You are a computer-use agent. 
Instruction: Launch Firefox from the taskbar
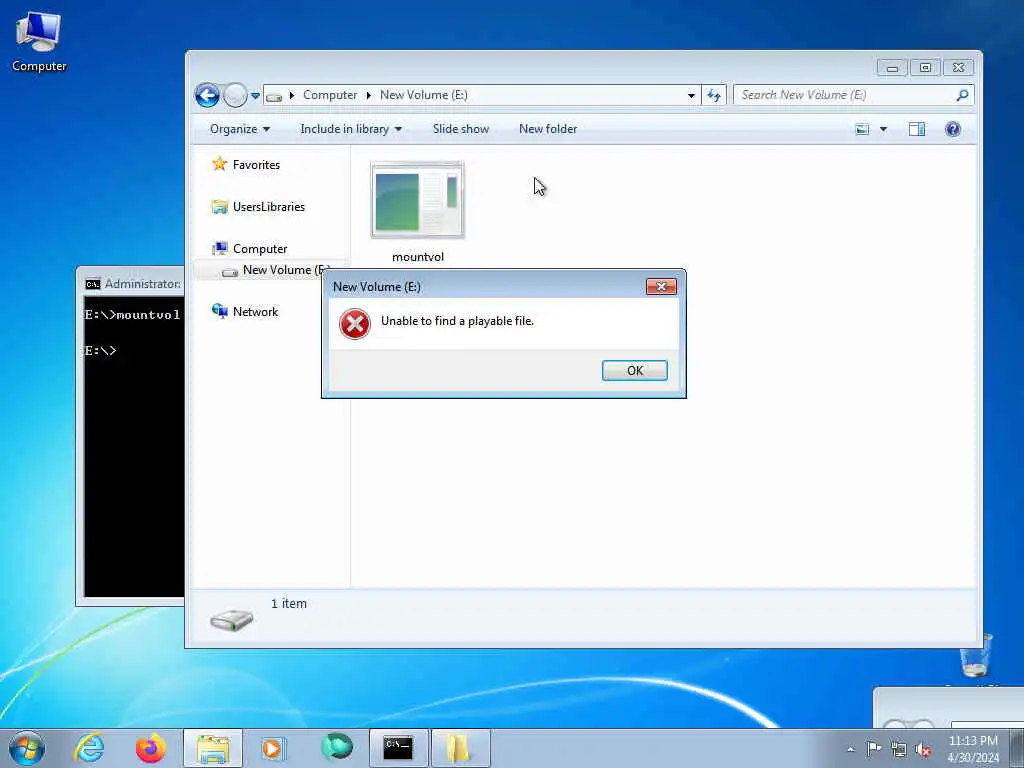150,748
